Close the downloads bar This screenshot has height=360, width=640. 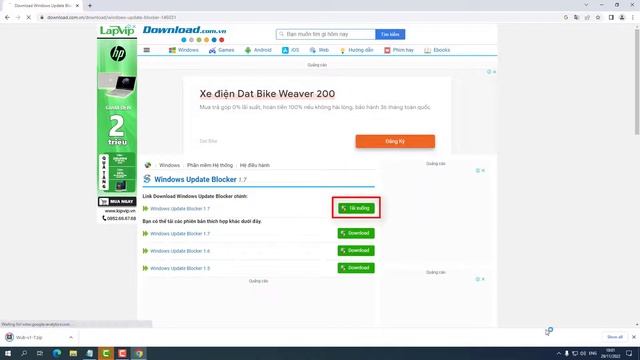click(634, 337)
